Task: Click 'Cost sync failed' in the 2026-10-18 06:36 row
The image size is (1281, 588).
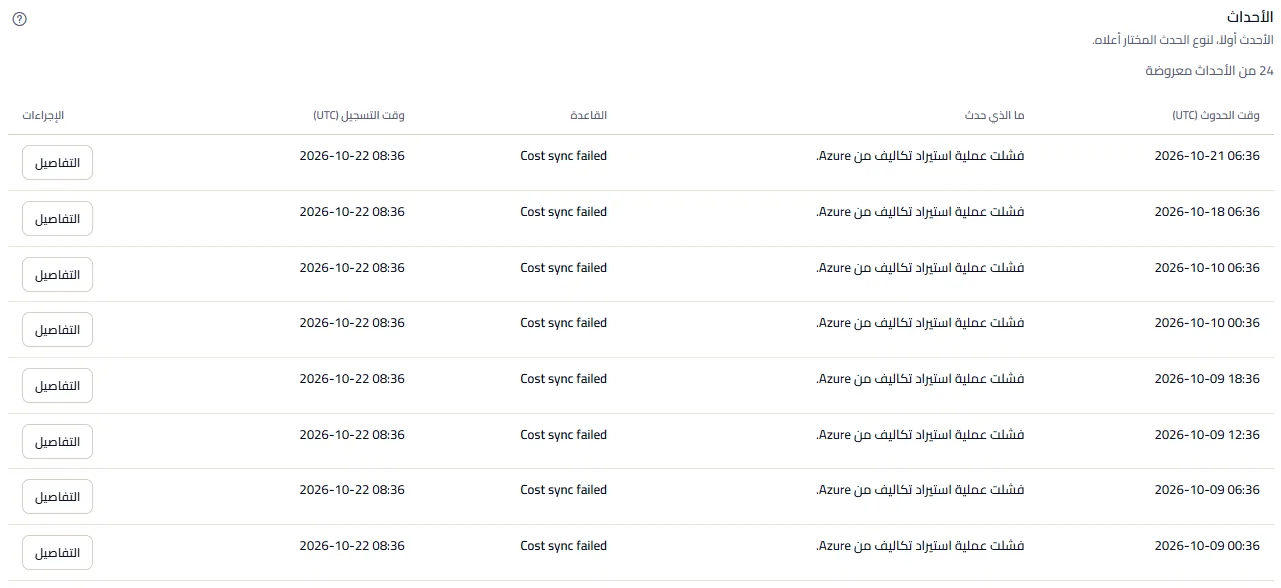Action: coord(564,212)
